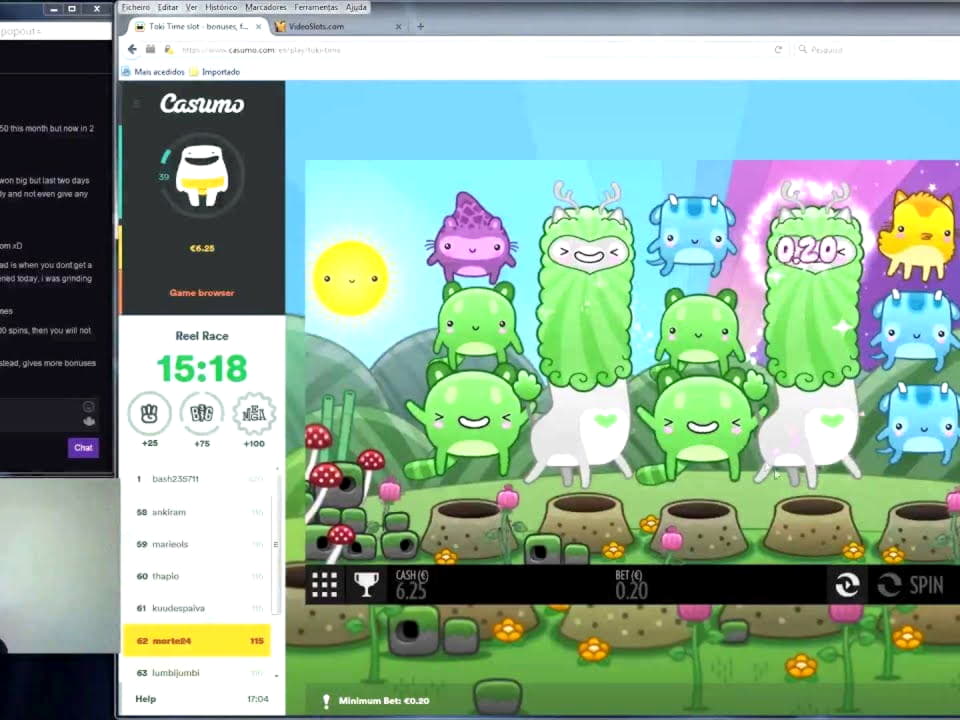The image size is (960, 720).
Task: Close the Toki Time slot tab
Action: pos(259,26)
